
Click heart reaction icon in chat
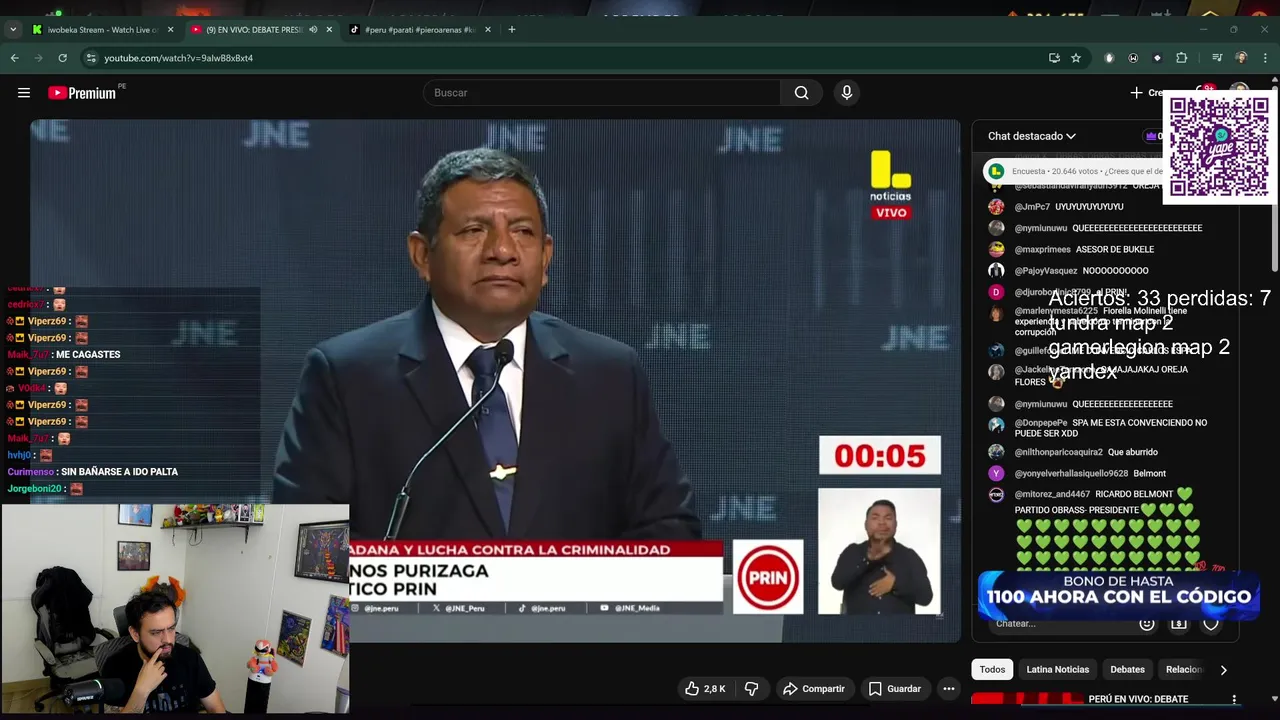pyautogui.click(x=1211, y=624)
